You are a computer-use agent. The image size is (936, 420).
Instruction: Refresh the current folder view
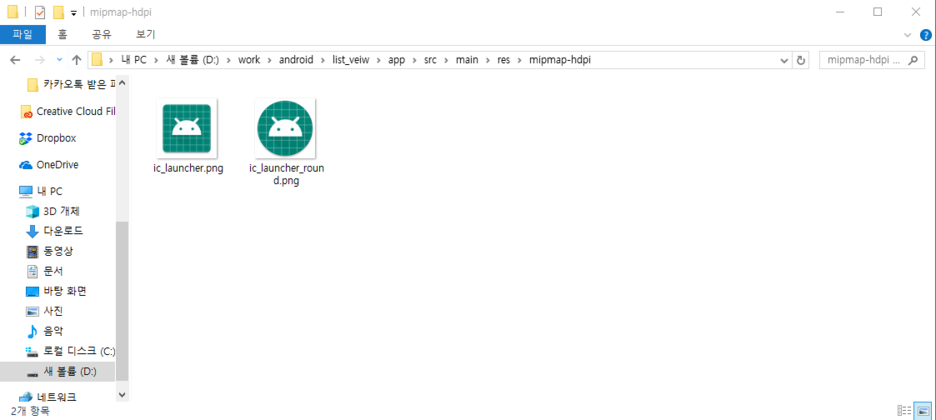click(x=801, y=60)
